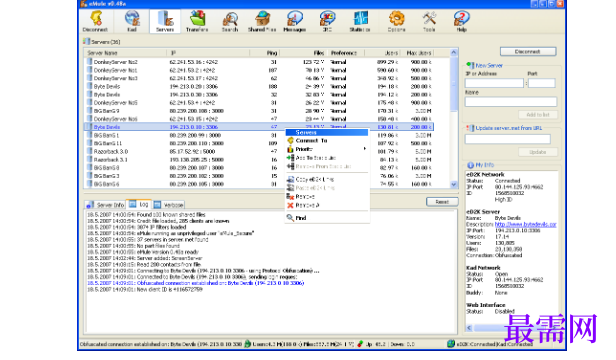Open the IRC chat page
616x360 pixels.
327,21
